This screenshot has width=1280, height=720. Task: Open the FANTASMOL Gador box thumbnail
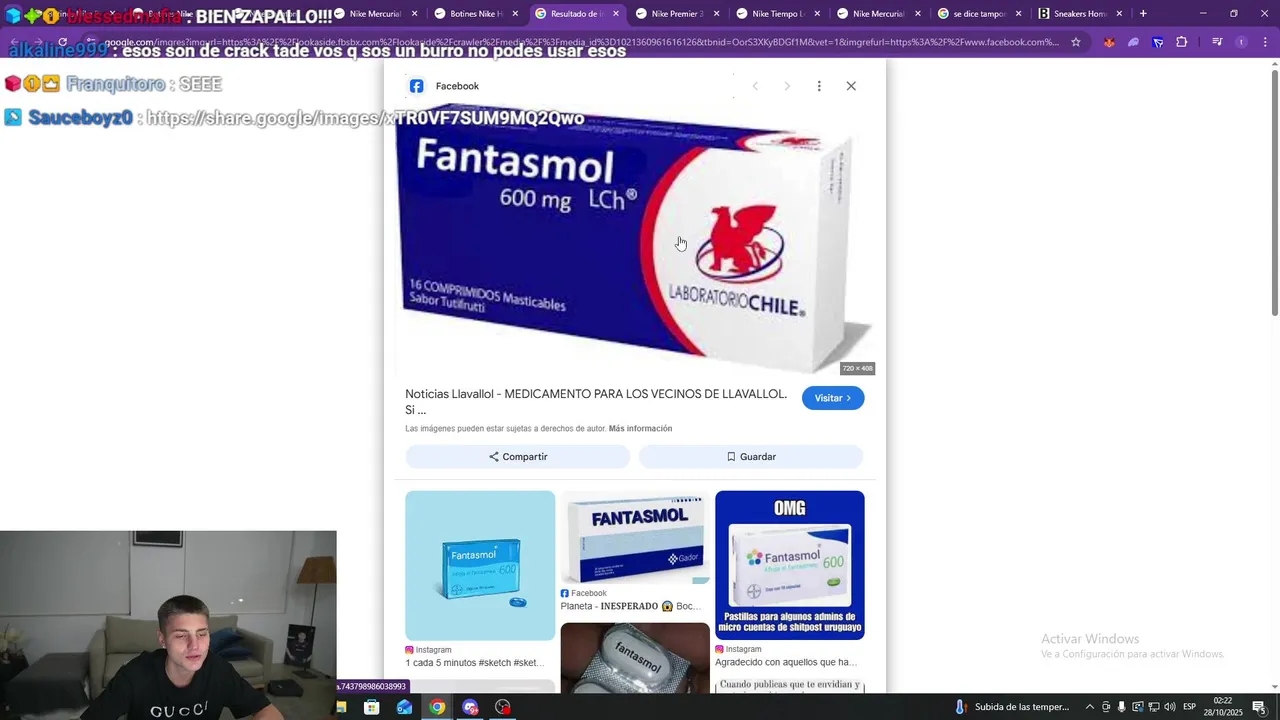coord(635,537)
